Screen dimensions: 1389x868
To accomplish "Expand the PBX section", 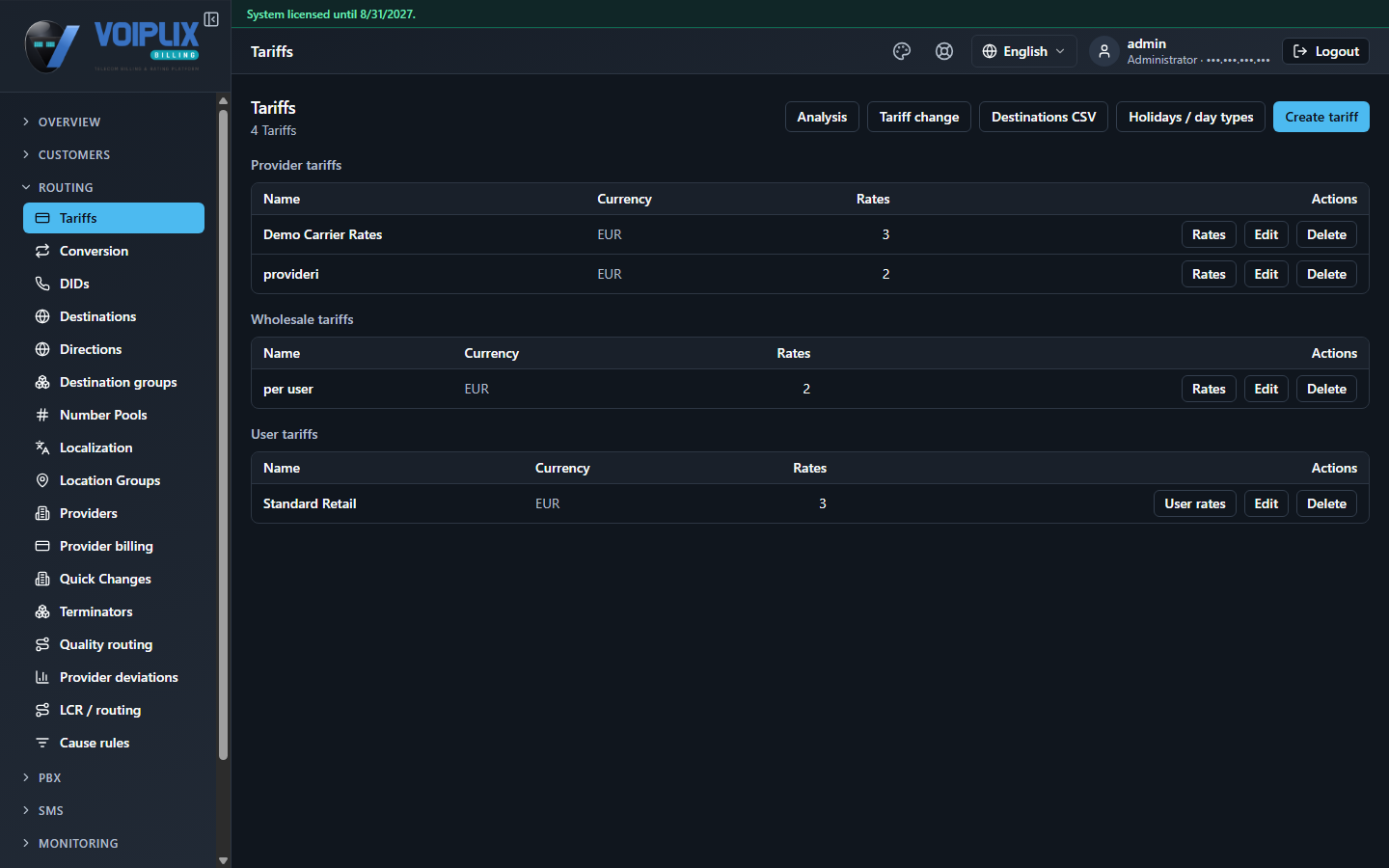I will click(114, 777).
